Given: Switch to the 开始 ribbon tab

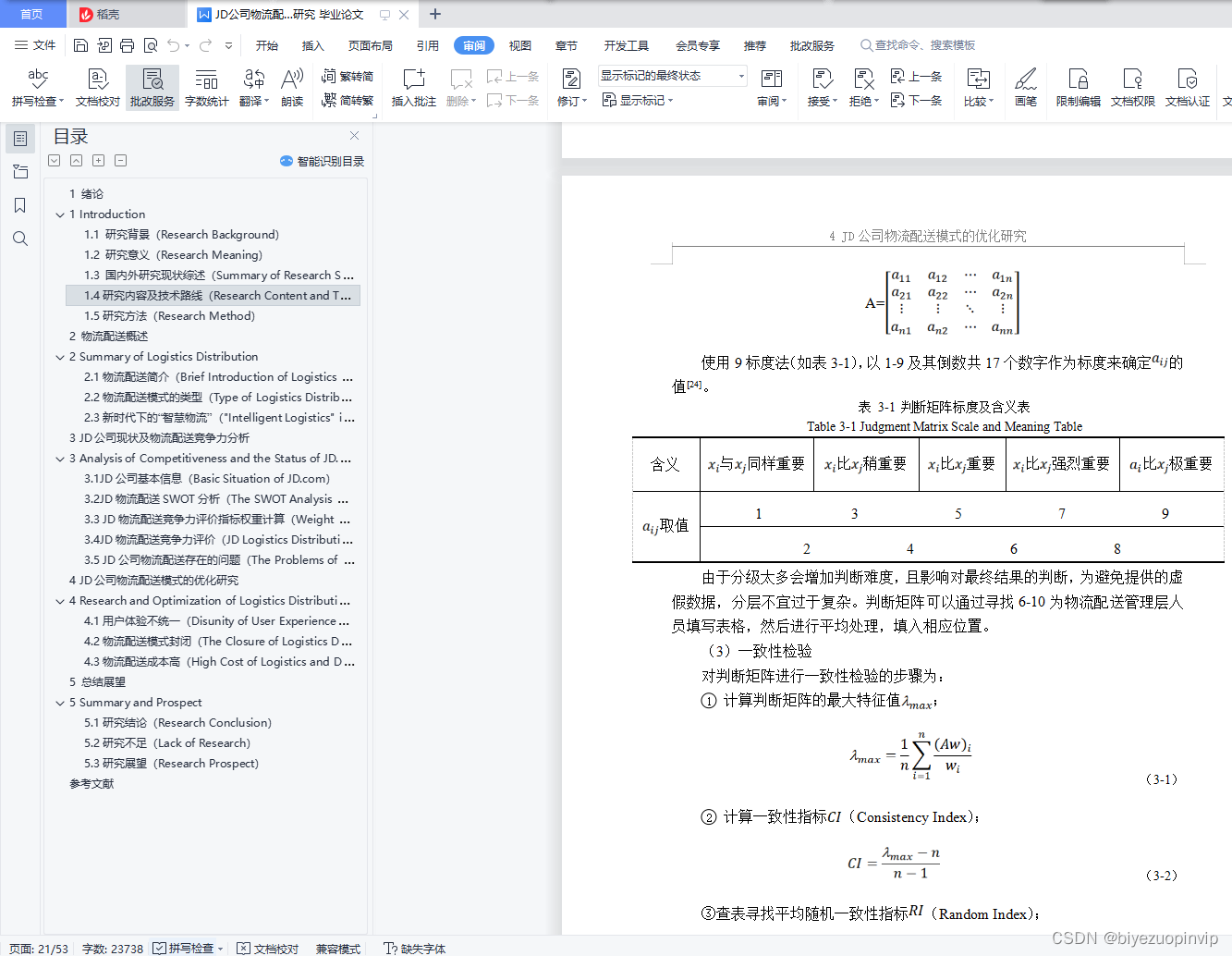Looking at the screenshot, I should click(267, 45).
